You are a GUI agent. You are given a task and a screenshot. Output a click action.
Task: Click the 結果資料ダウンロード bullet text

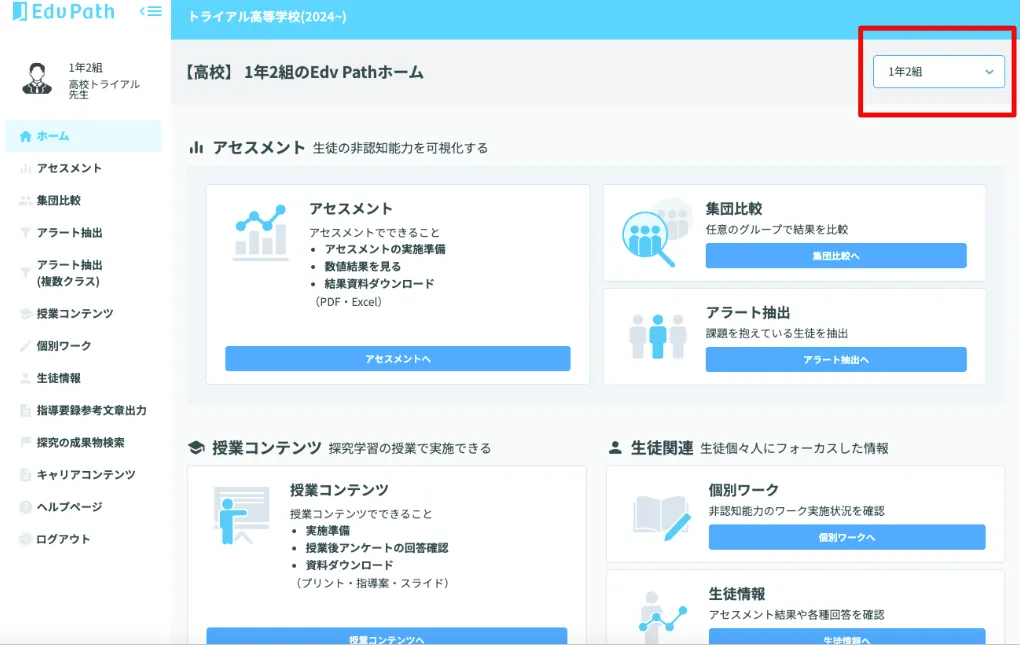coord(379,283)
